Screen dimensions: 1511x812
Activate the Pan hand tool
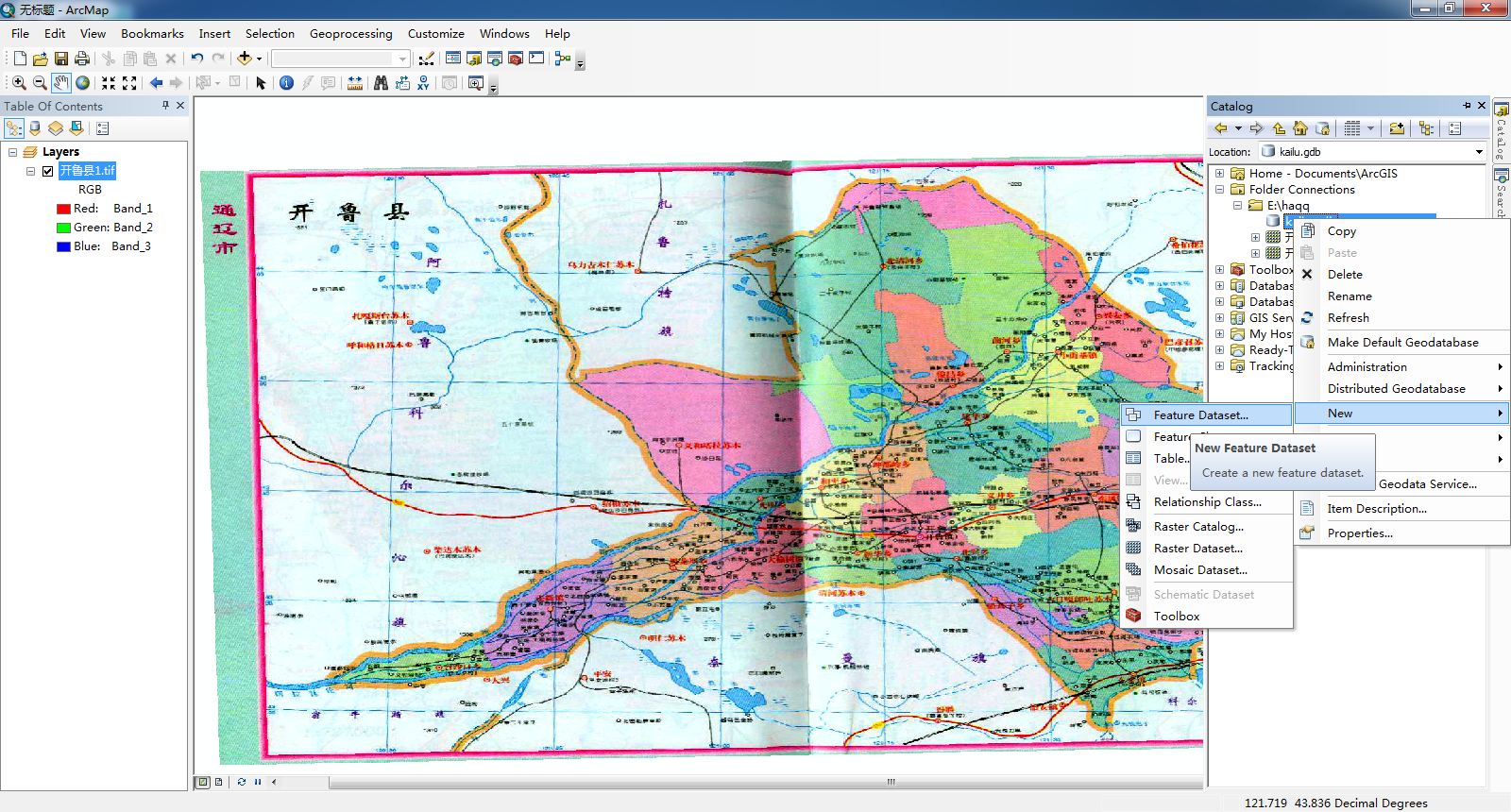[x=61, y=83]
